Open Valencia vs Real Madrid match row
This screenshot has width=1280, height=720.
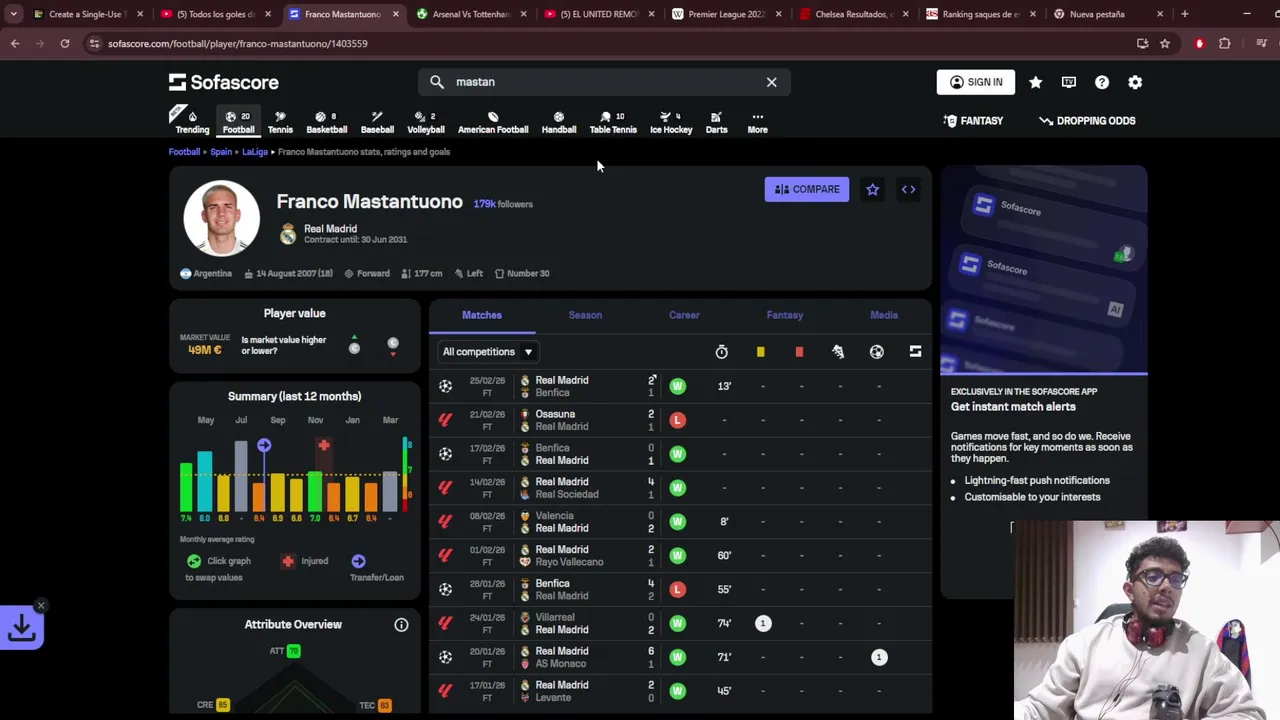pyautogui.click(x=681, y=522)
